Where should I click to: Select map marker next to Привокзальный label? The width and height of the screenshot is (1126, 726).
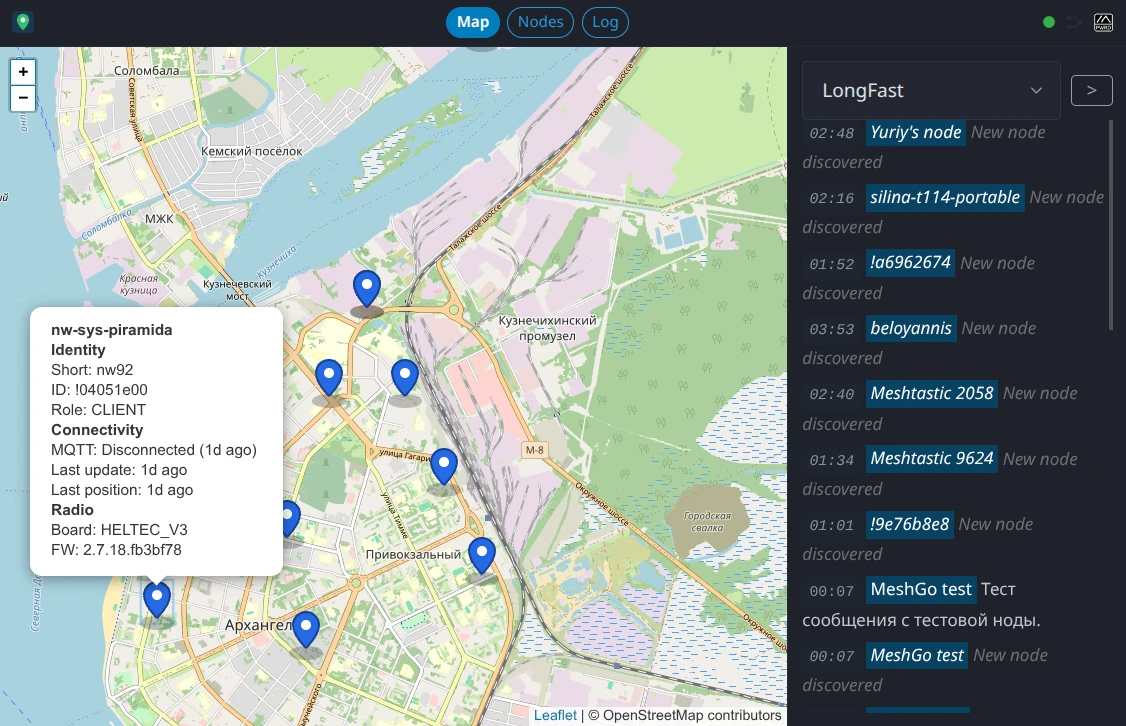point(482,556)
